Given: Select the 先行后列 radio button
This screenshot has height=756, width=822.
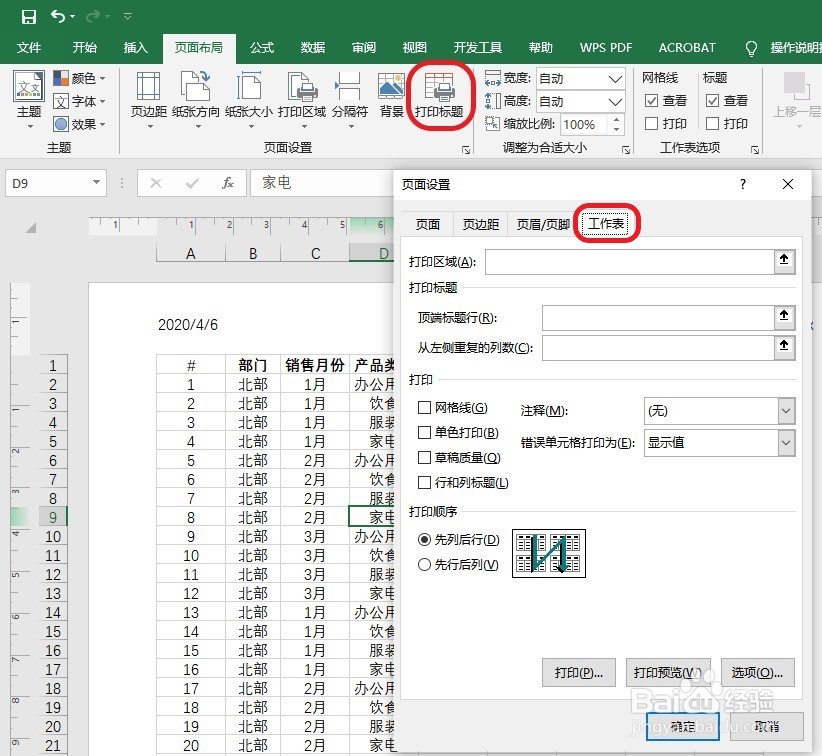Looking at the screenshot, I should click(x=422, y=564).
